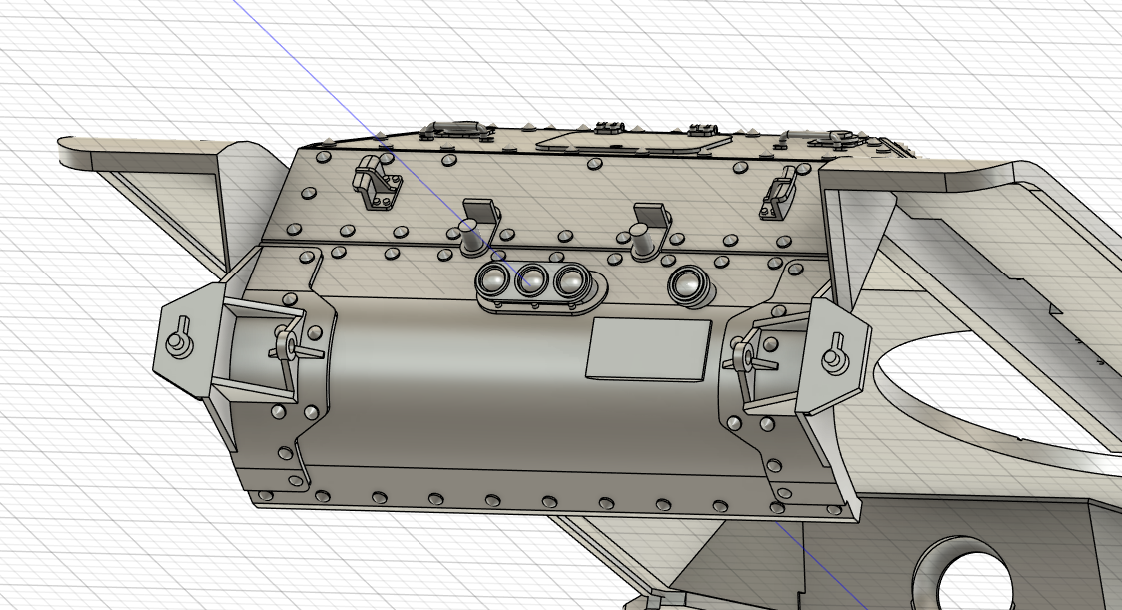Viewport: 1122px width, 610px height.
Task: Select the large circular hole at bottom right
Action: pyautogui.click(x=972, y=578)
